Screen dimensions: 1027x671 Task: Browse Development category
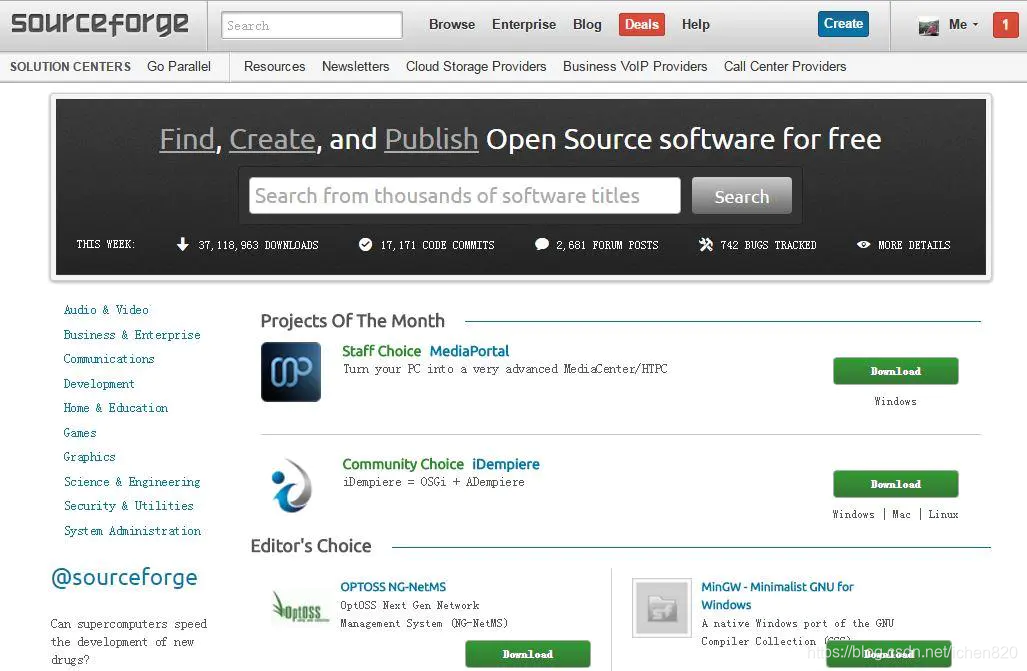pyautogui.click(x=99, y=384)
